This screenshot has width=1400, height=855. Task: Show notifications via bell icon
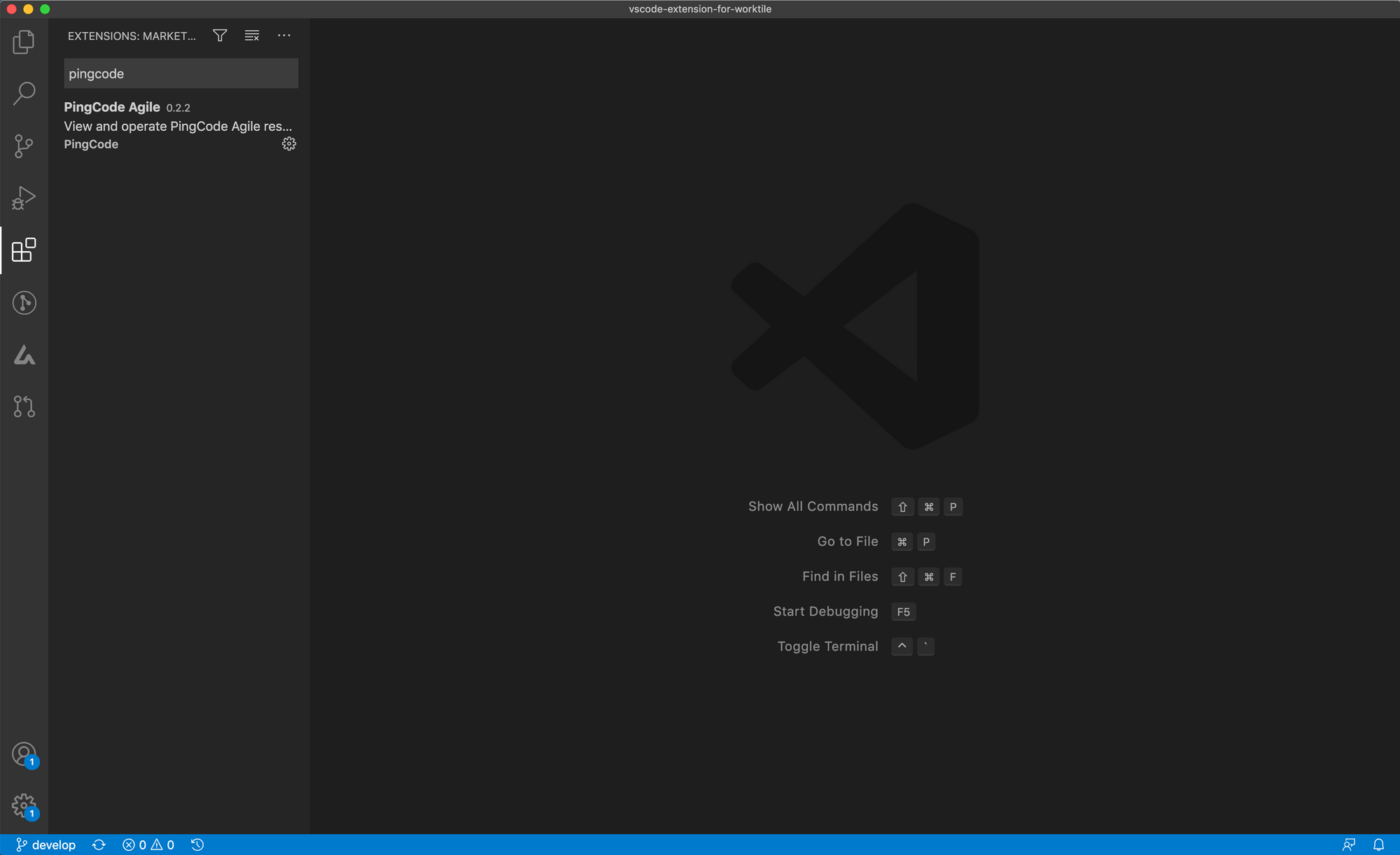(1378, 845)
